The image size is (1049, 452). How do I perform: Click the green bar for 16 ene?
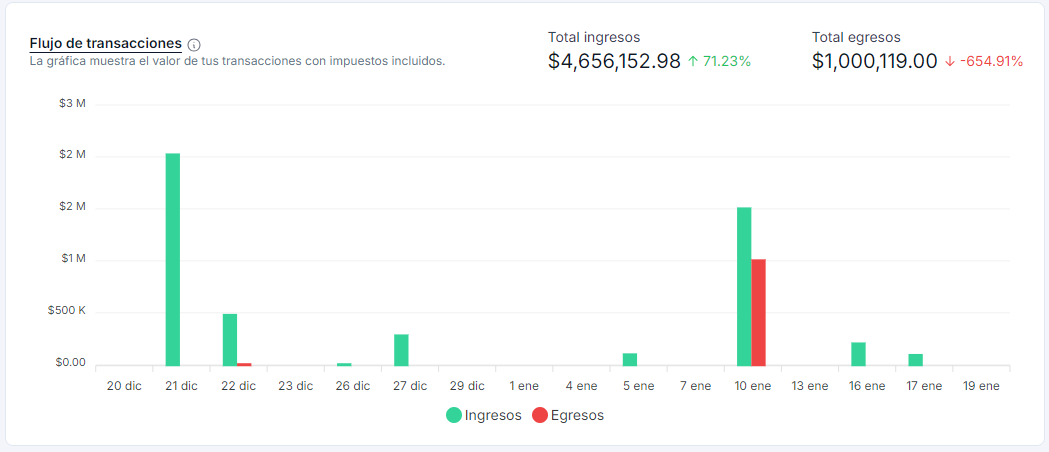point(858,354)
